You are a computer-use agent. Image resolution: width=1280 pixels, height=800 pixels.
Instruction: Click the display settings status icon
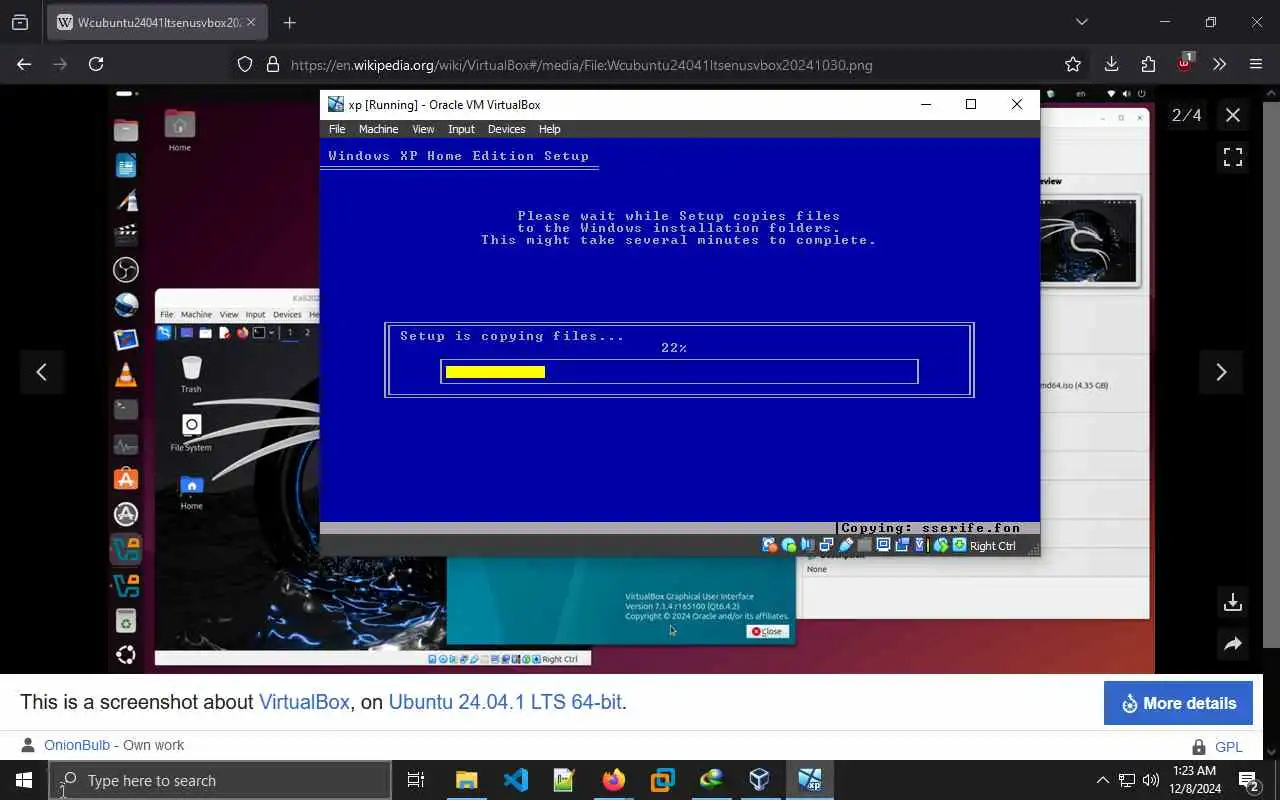click(884, 545)
